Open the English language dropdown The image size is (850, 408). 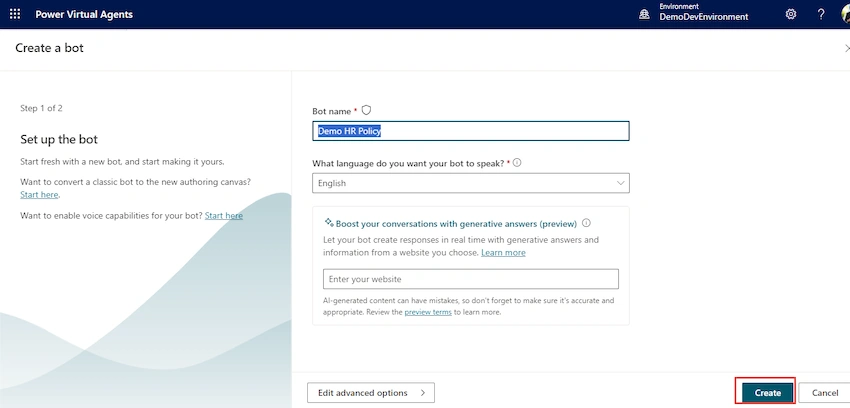click(x=471, y=183)
